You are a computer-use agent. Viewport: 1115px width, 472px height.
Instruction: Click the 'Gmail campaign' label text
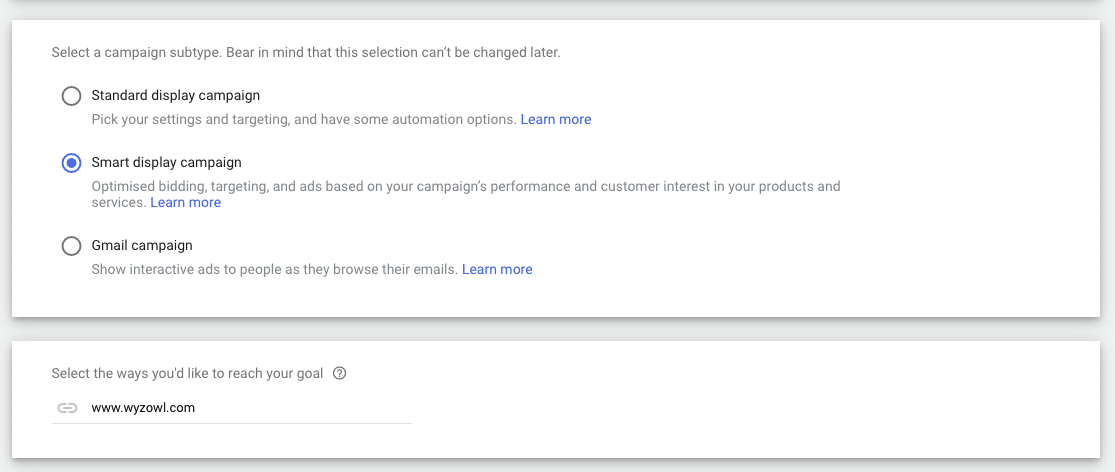(142, 246)
